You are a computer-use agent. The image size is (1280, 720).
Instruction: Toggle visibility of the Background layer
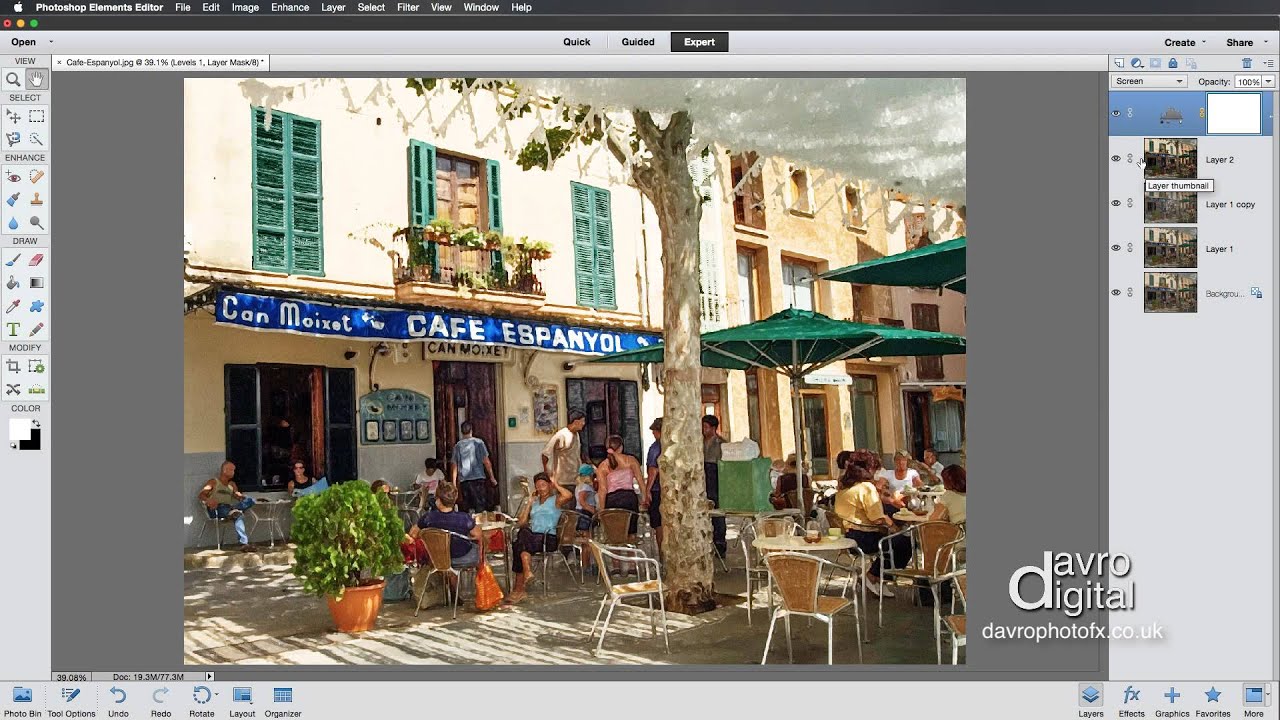tap(1116, 293)
